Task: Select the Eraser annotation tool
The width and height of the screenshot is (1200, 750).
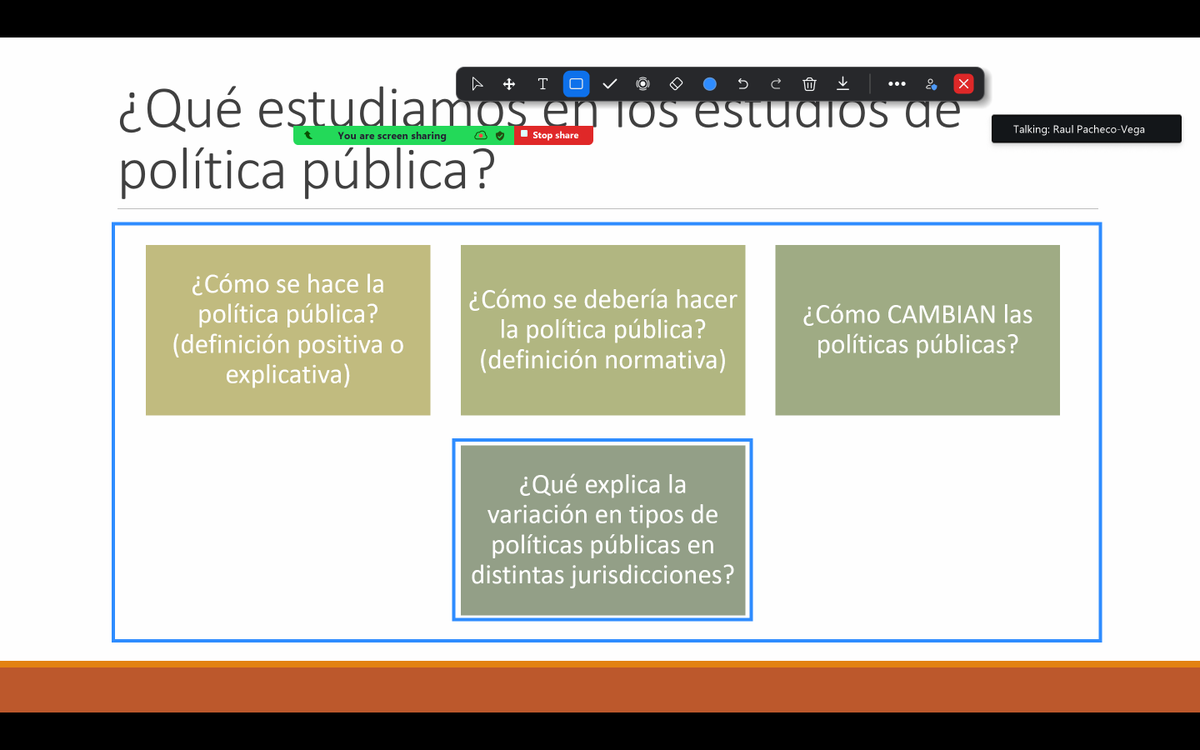Action: [x=676, y=84]
